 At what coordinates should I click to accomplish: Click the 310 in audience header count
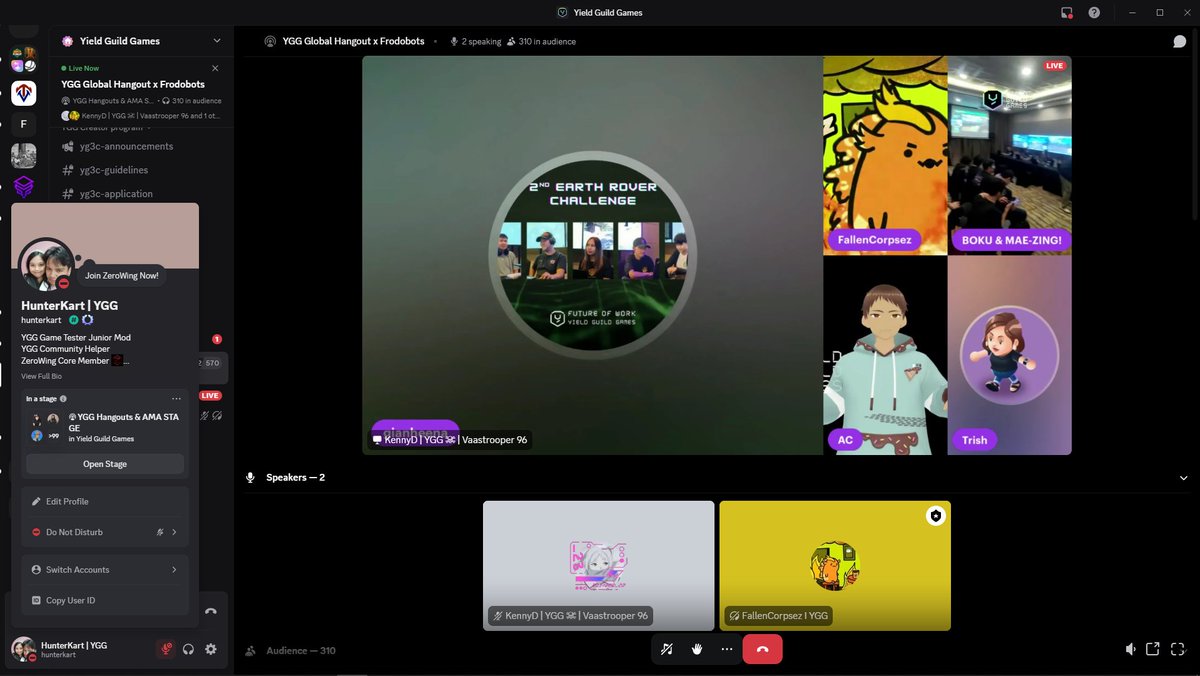click(x=541, y=42)
